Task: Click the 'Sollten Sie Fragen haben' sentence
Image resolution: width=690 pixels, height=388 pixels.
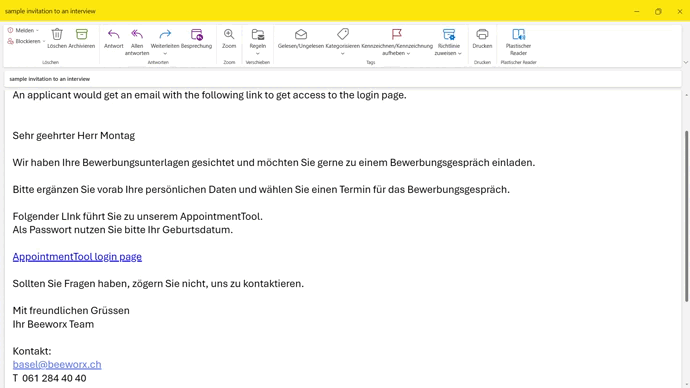Action: point(158,284)
